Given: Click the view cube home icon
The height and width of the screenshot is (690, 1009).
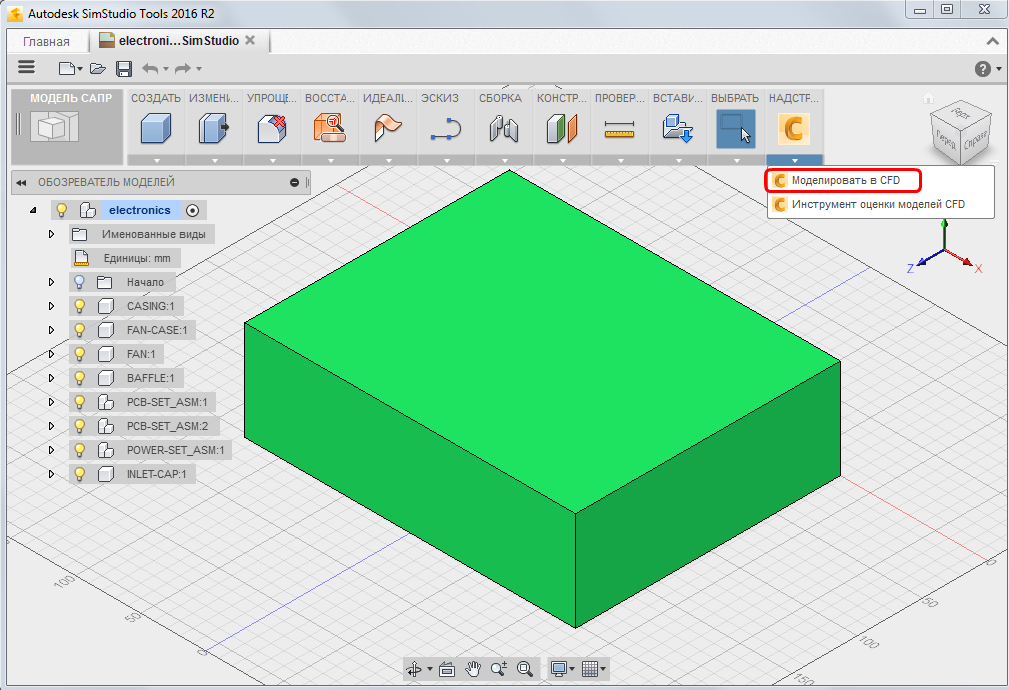Looking at the screenshot, I should [928, 98].
